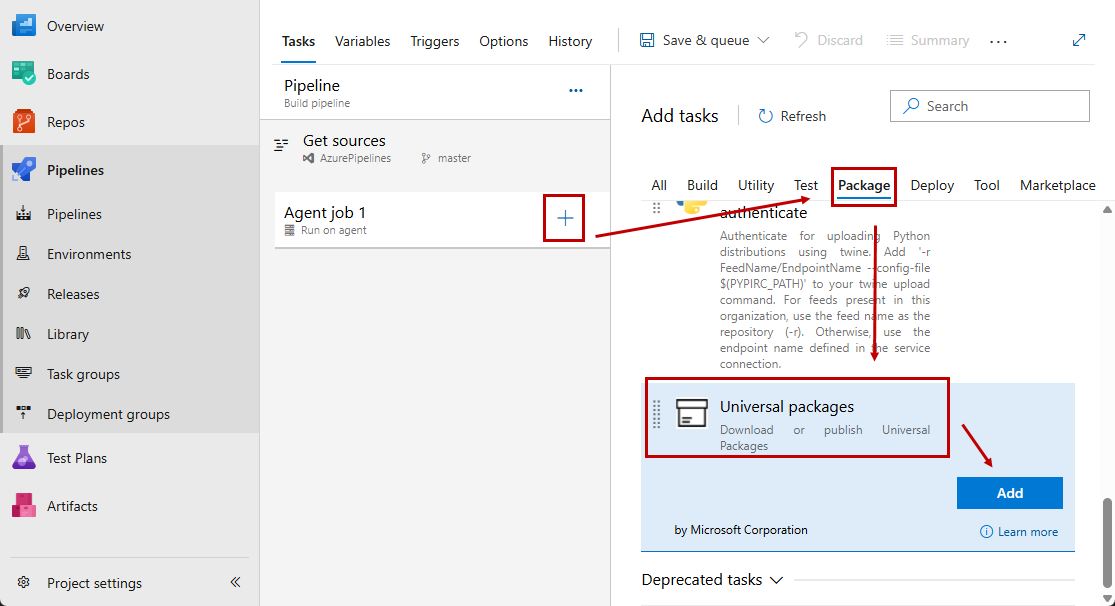The width and height of the screenshot is (1115, 606).
Task: Select the Test task category tab
Action: coord(806,185)
